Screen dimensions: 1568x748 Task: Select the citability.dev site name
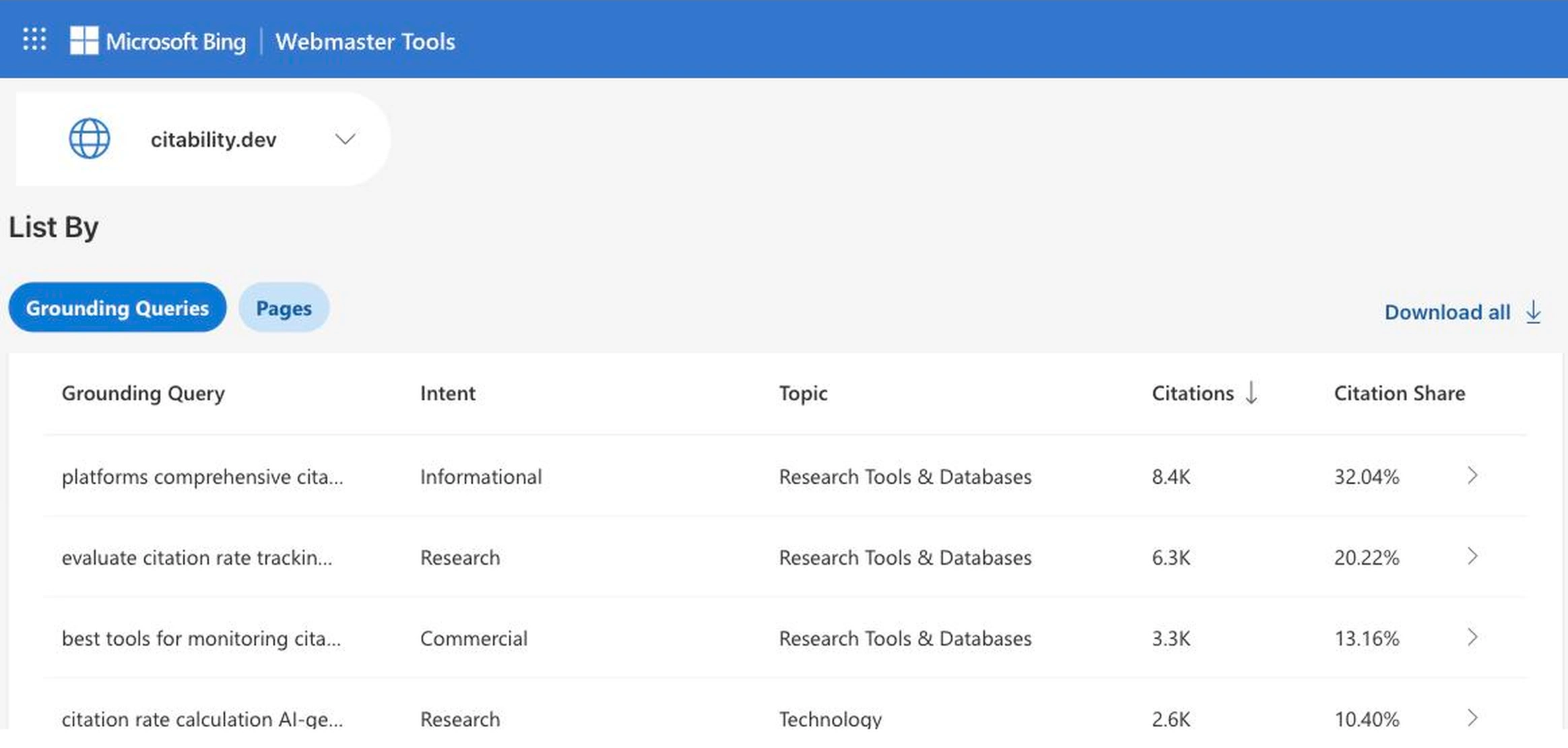point(214,139)
